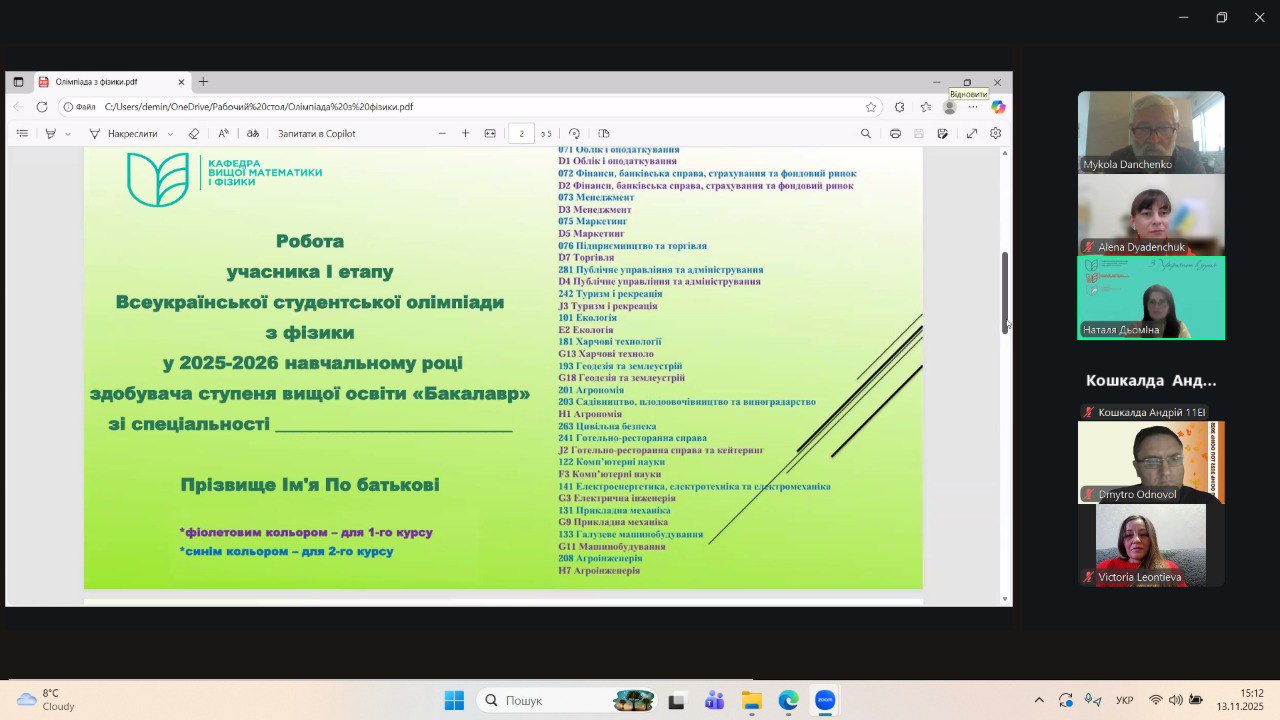1280x720 pixels.
Task: Enter PDF full screen mode
Action: [x=971, y=134]
